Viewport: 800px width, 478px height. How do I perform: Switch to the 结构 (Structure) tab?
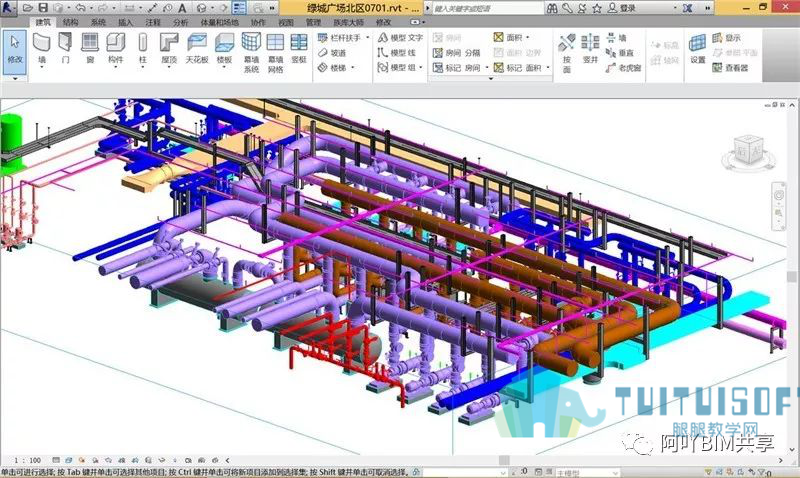click(70, 22)
